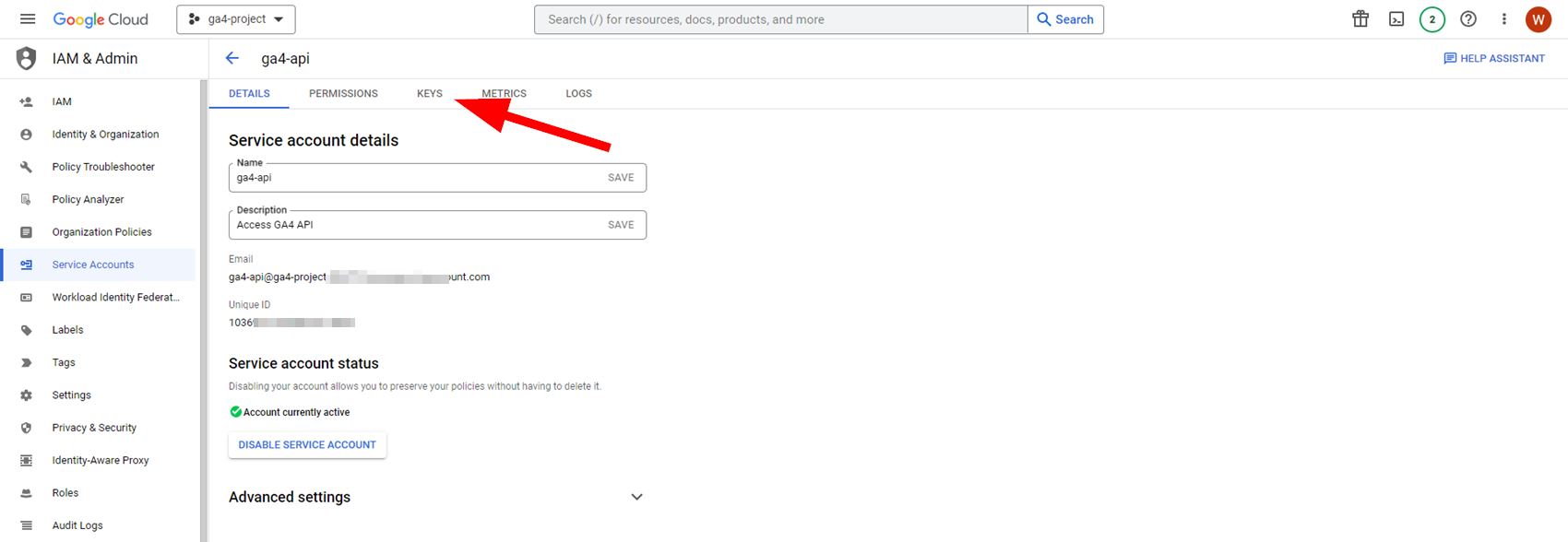
Task: Click the Privacy & Security shield icon
Action: 27,428
